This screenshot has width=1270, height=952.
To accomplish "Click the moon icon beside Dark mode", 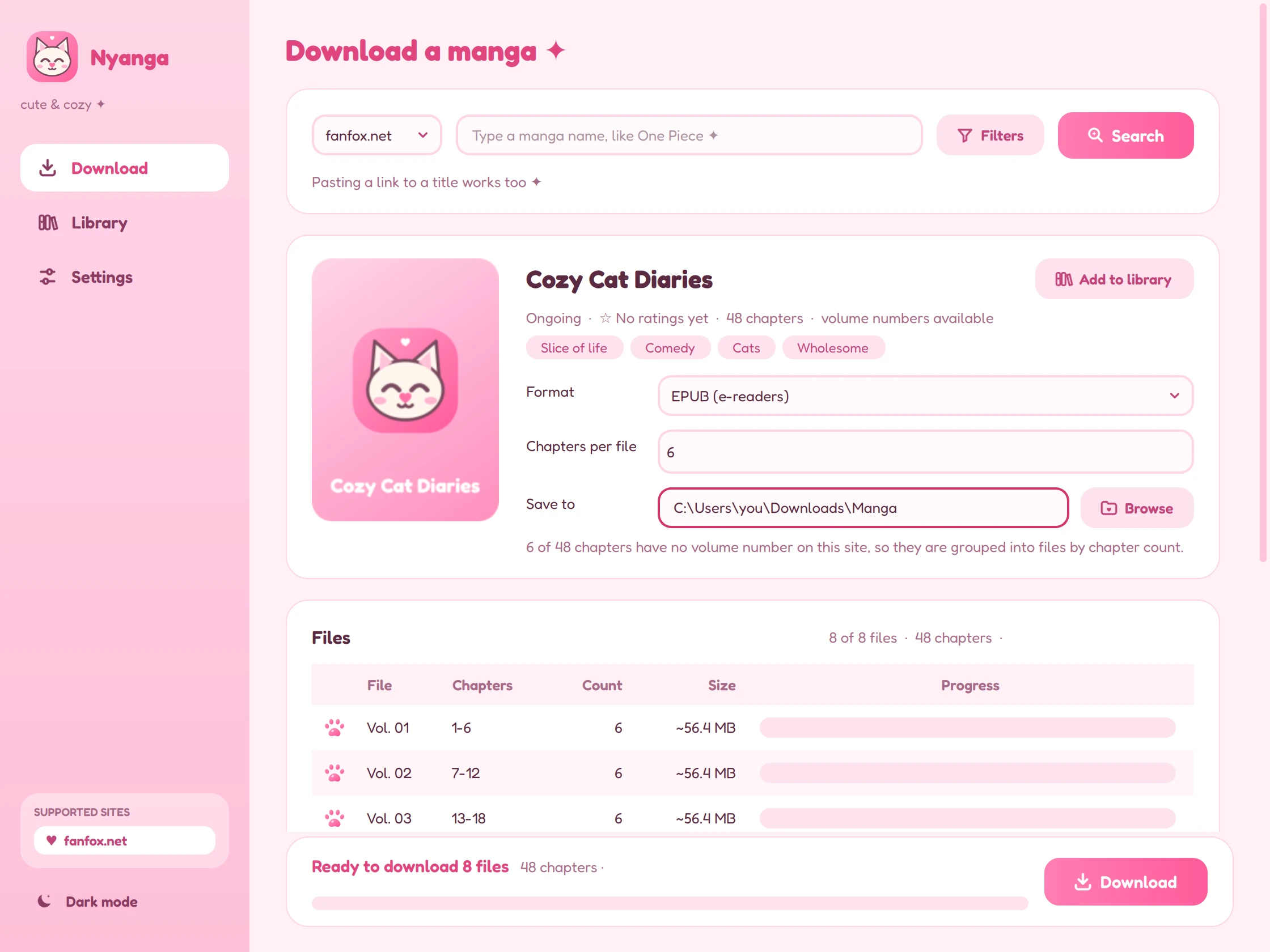I will click(44, 901).
